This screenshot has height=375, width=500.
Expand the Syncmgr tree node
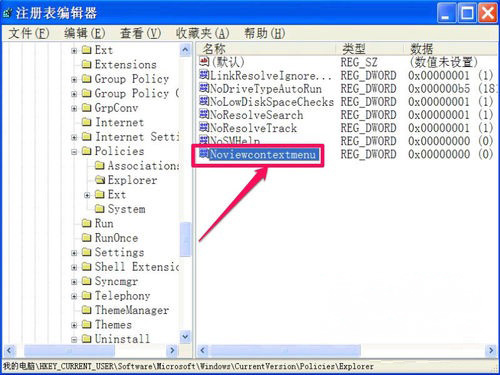(74, 282)
